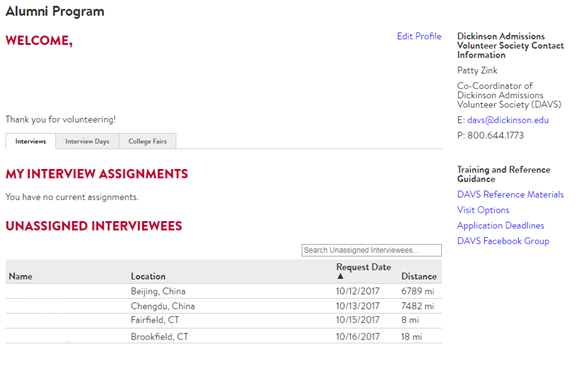Screen dimensions: 579x367
Task: Select the Chengdu, China row
Action: pyautogui.click(x=223, y=306)
